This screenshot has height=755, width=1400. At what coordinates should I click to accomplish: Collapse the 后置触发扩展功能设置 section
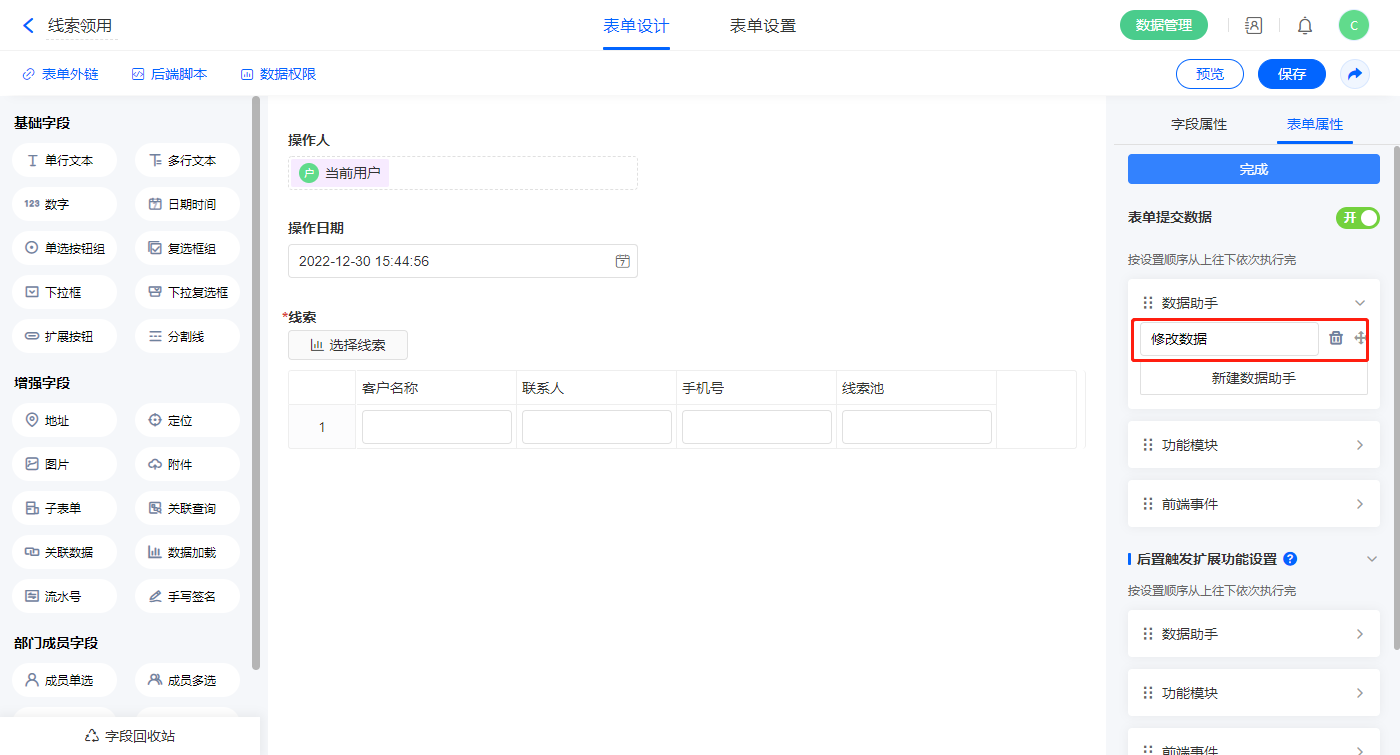click(1372, 559)
